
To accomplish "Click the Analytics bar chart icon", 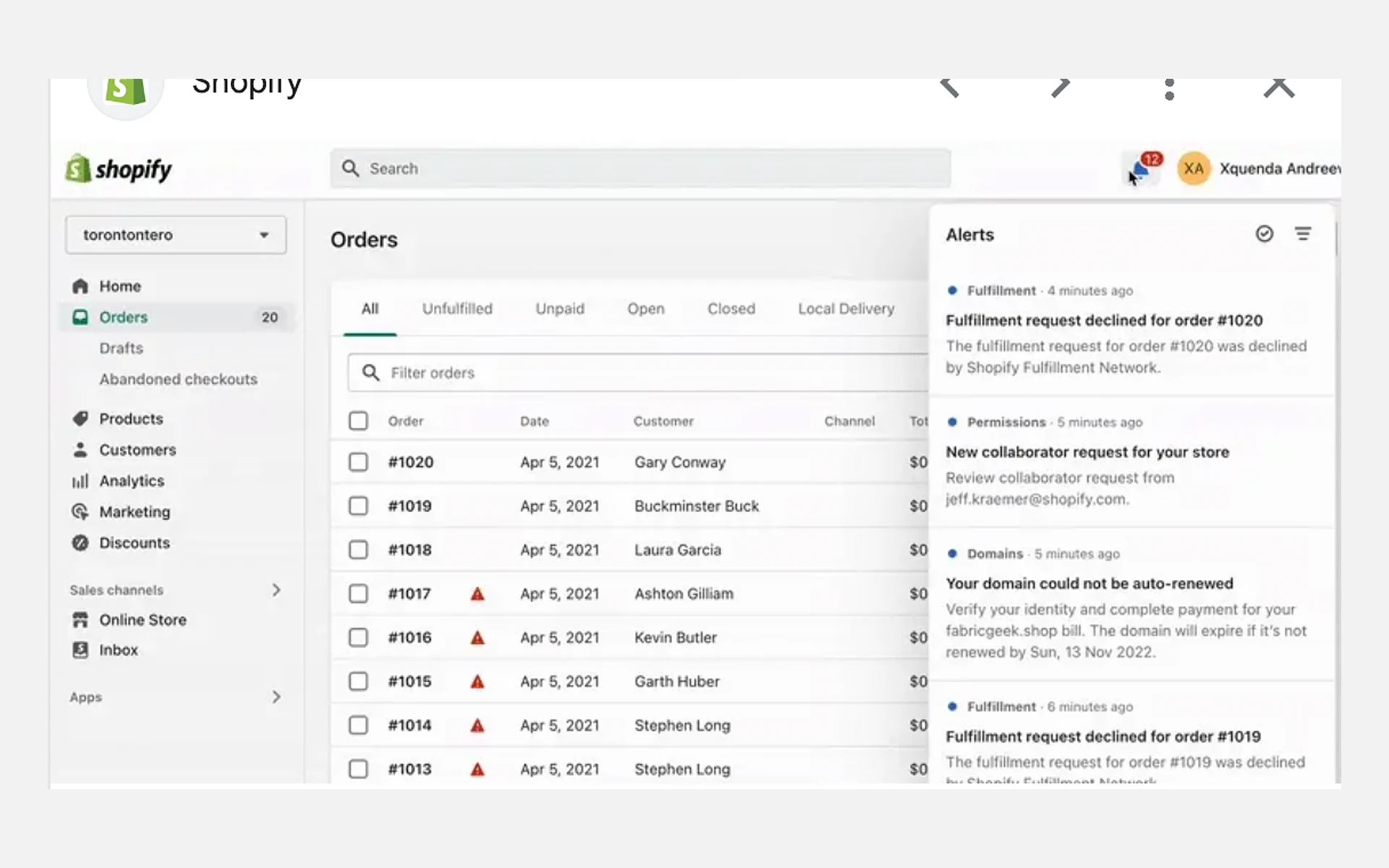I will pyautogui.click(x=80, y=481).
